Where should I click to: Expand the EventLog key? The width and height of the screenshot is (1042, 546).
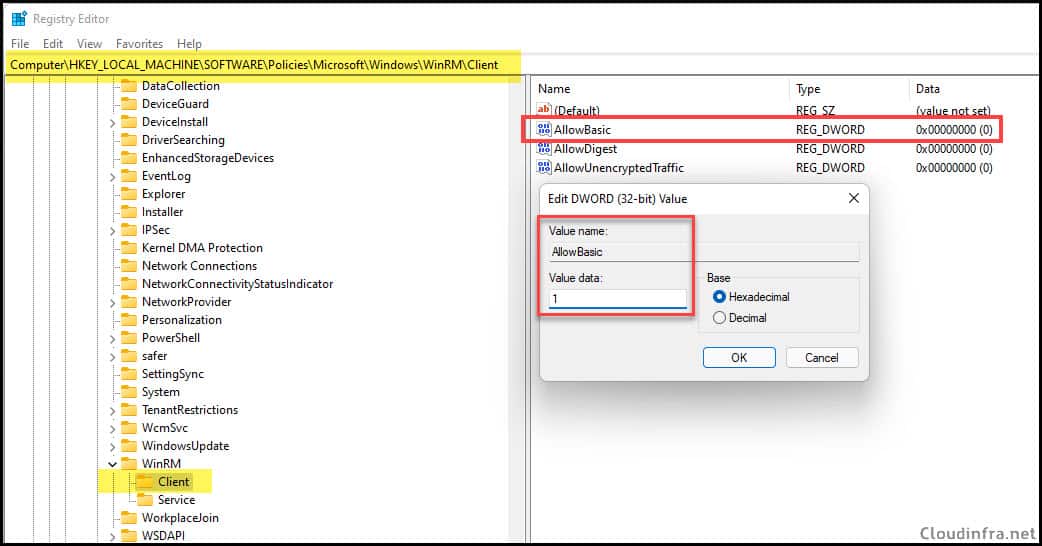click(x=112, y=177)
